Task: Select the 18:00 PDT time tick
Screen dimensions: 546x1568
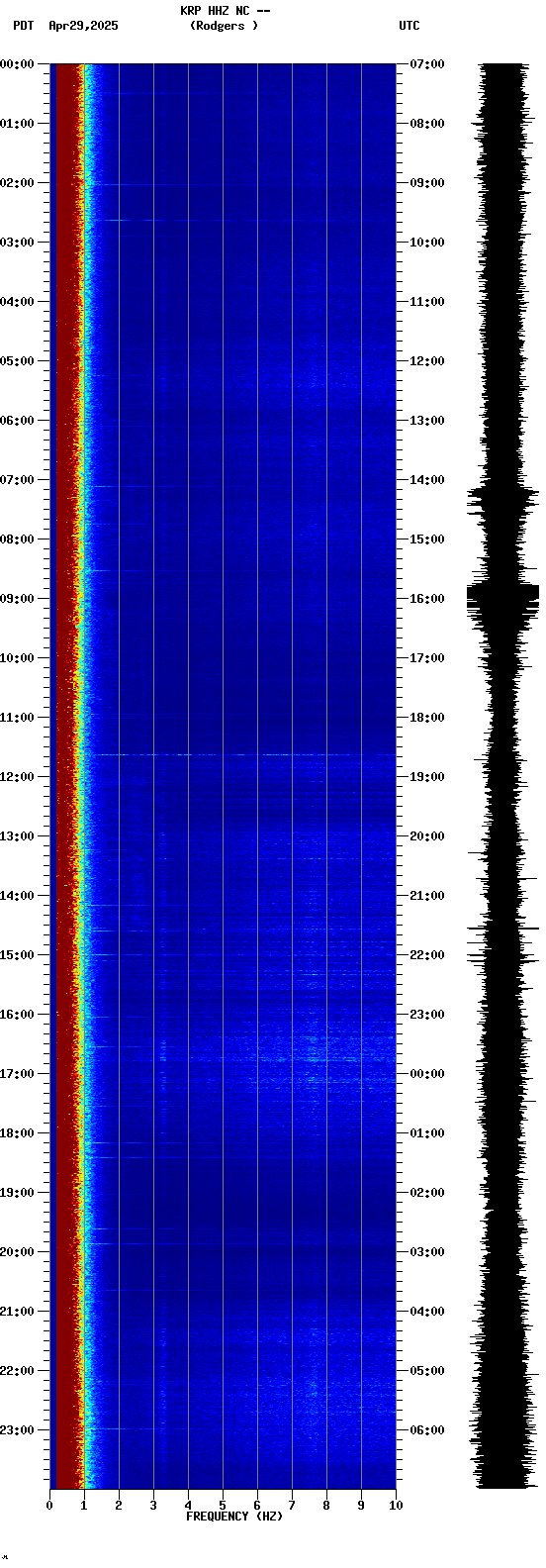Action: click(19, 1133)
